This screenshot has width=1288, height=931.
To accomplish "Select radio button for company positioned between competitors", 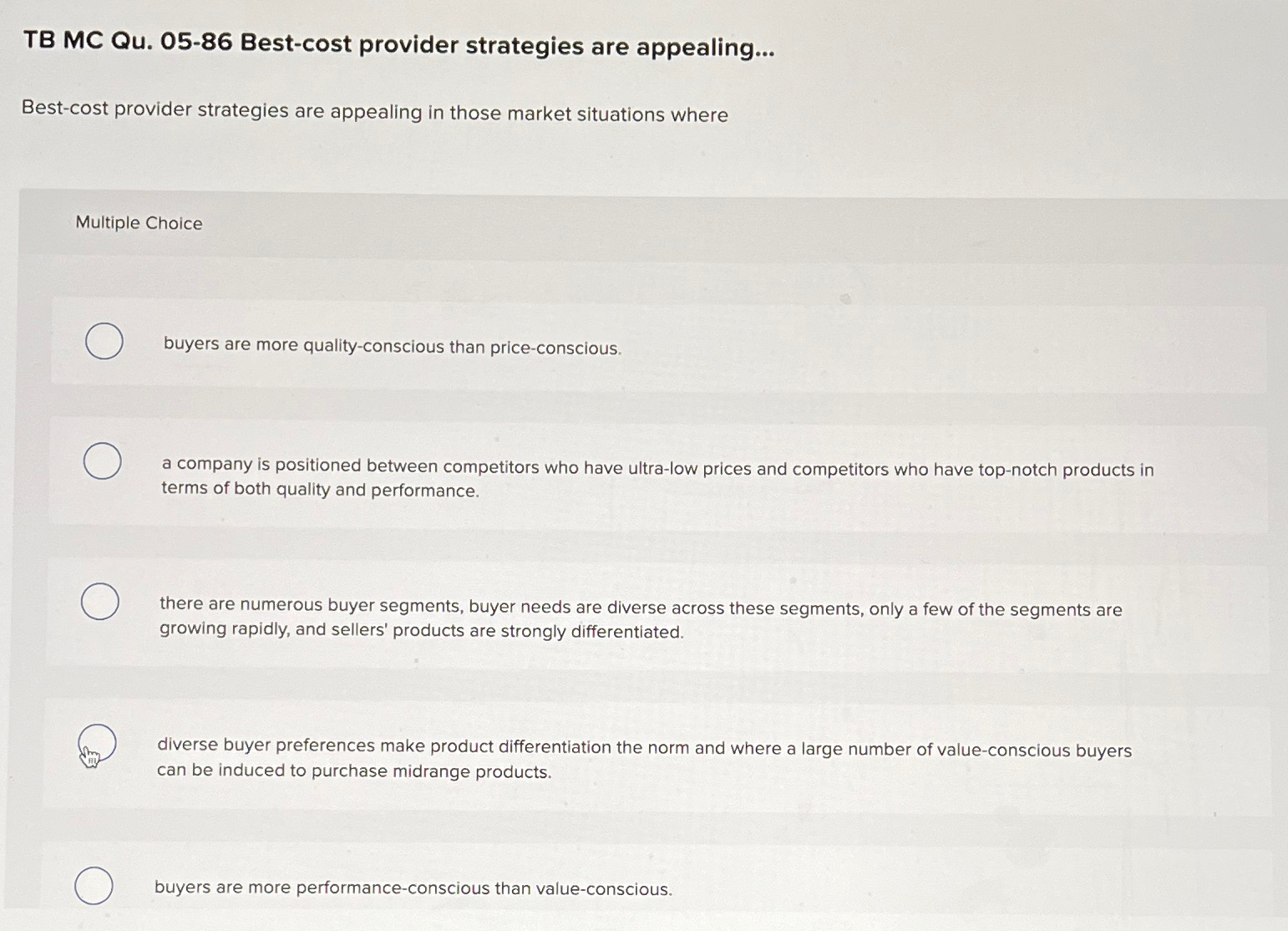I will pyautogui.click(x=100, y=460).
